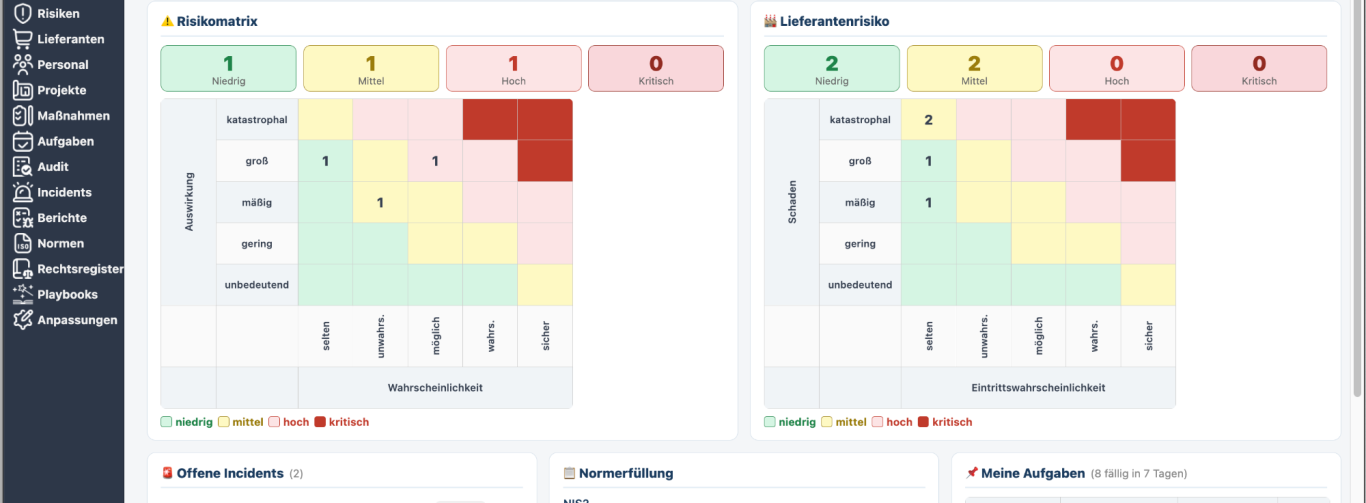This screenshot has height=503, width=1366.
Task: Click the Hoch counter in Risikomatrix
Action: 513,68
